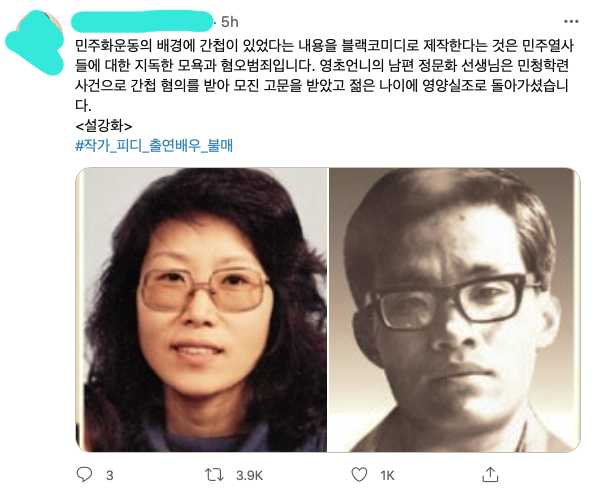
Task: Click the tweet line mentioning 정문화 선생님
Action: (x=322, y=65)
